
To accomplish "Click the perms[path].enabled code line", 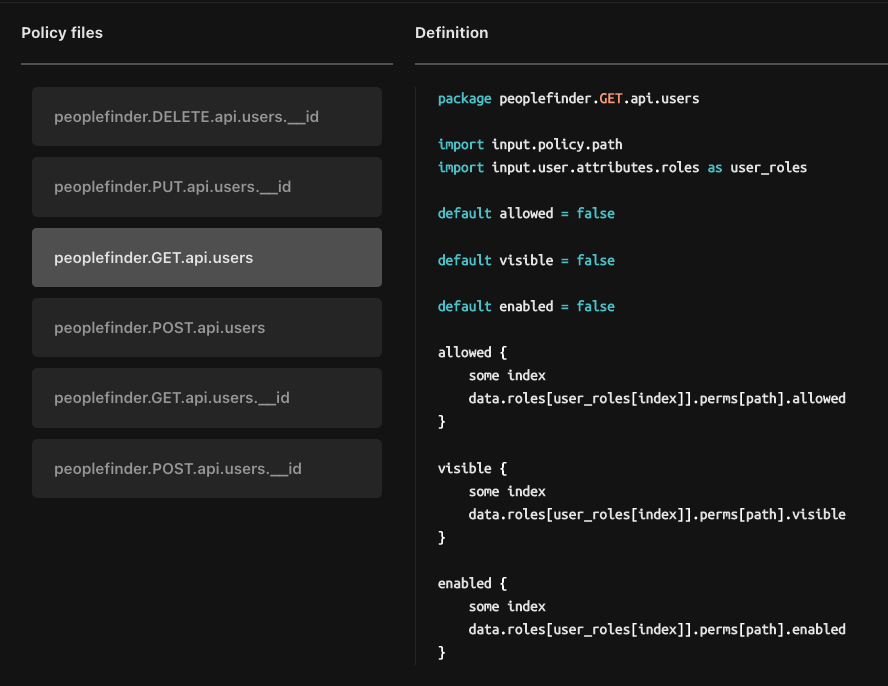I will coord(656,629).
